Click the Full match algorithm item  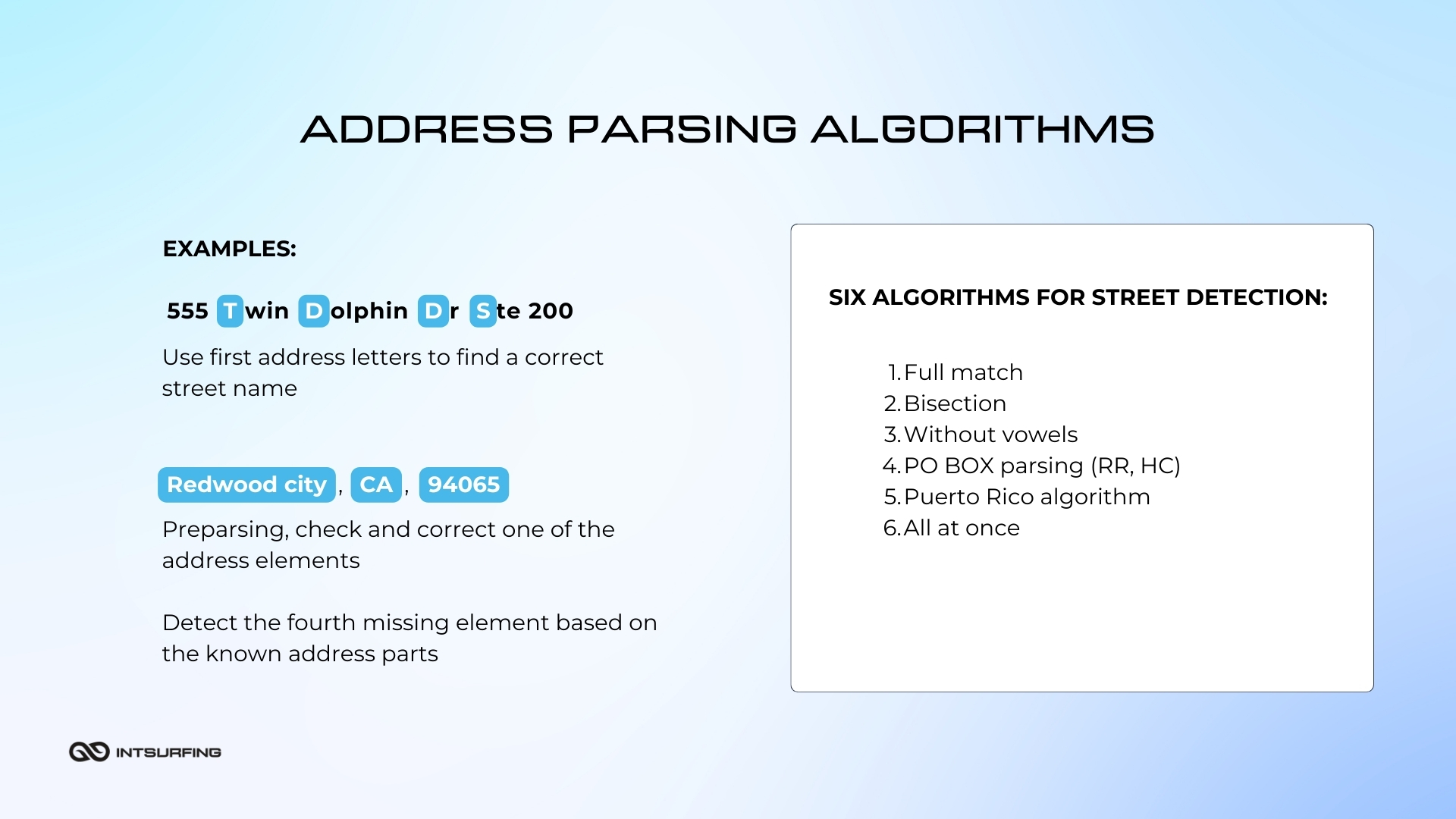[955, 371]
